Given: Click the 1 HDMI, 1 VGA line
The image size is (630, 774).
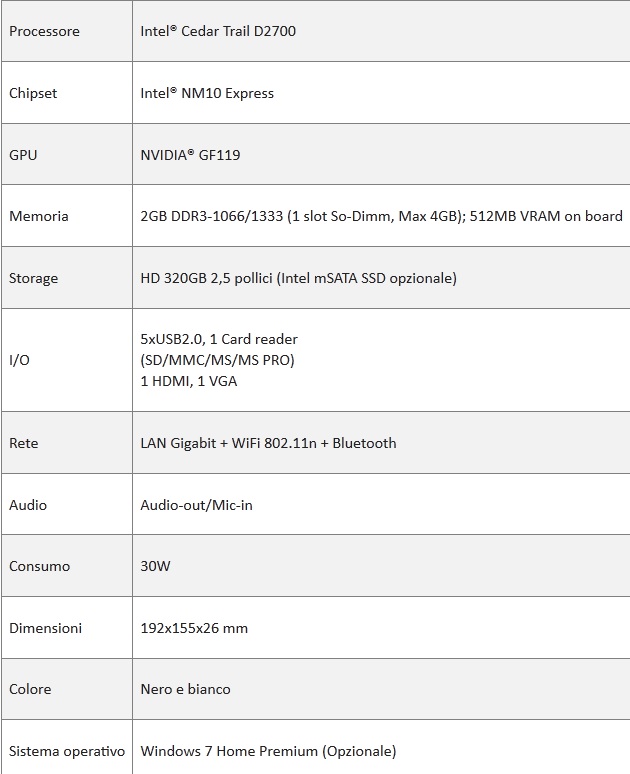Looking at the screenshot, I should coord(189,381).
